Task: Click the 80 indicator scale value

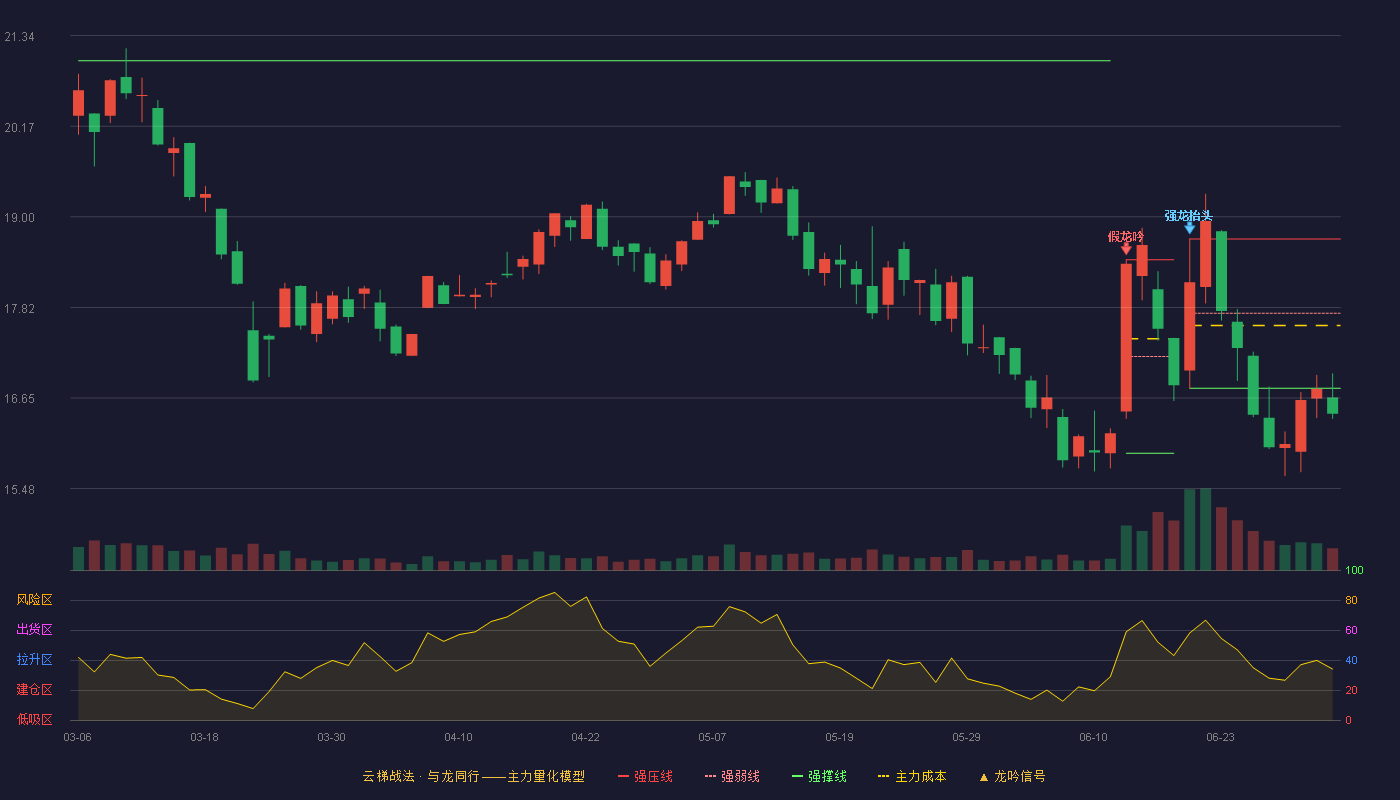Action: 1351,600
